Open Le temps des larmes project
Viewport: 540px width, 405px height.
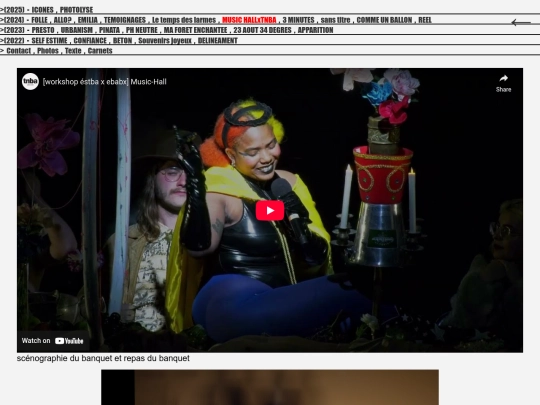184,20
